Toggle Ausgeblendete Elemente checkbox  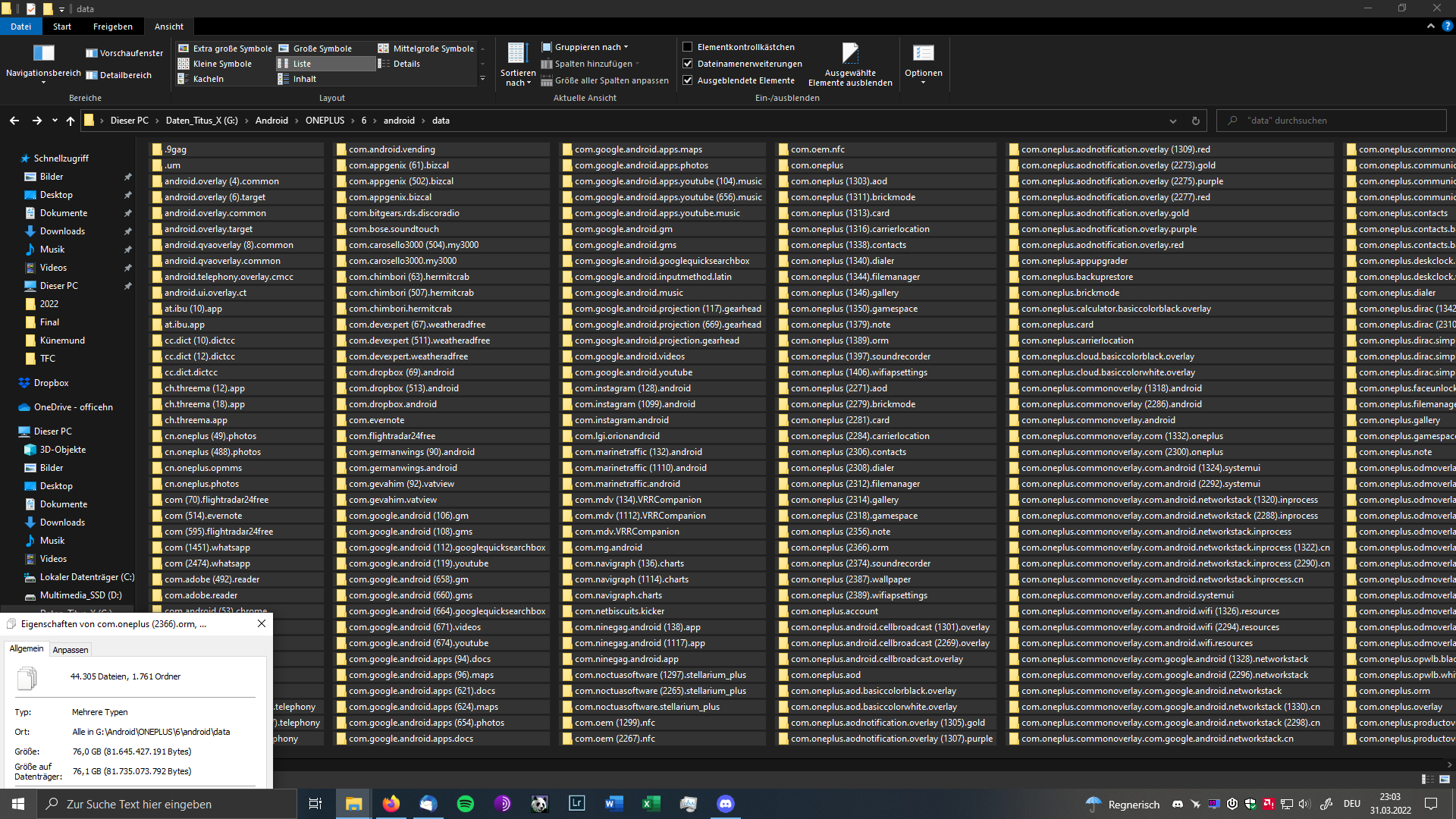[x=688, y=80]
